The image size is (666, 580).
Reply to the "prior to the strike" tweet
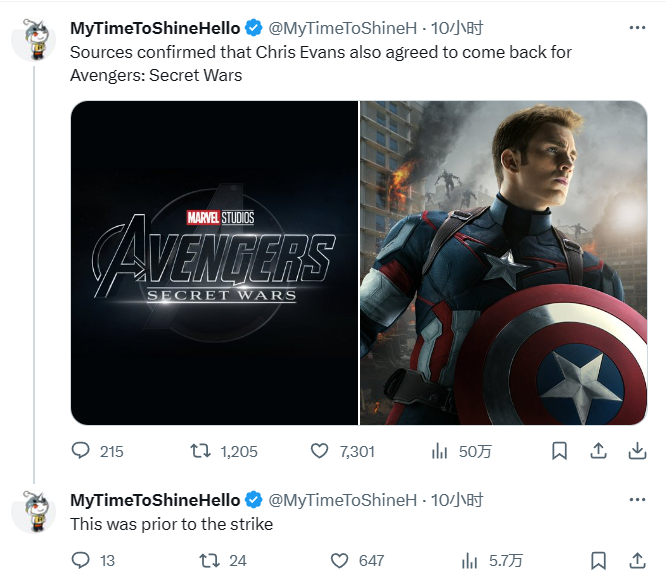(81, 560)
